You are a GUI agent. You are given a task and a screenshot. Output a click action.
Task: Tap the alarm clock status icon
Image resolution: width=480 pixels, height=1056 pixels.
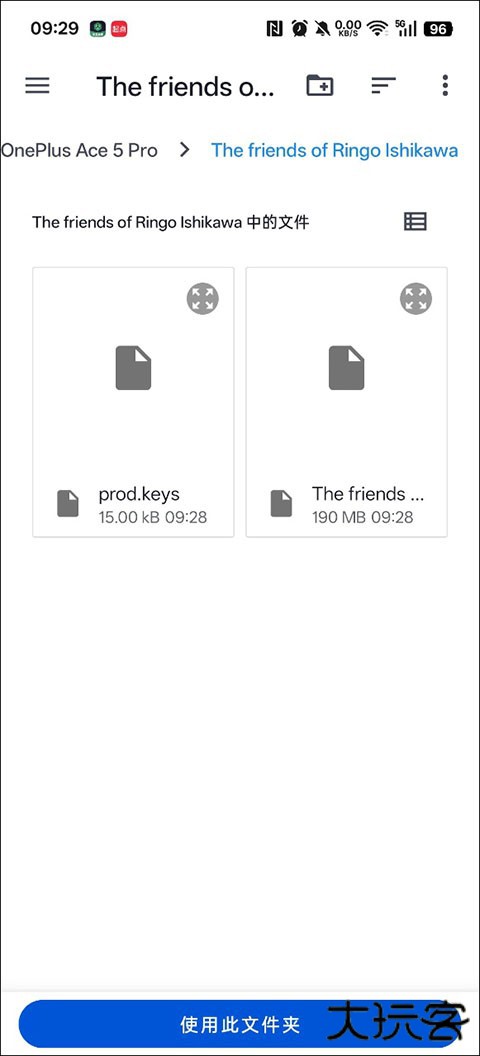300,29
